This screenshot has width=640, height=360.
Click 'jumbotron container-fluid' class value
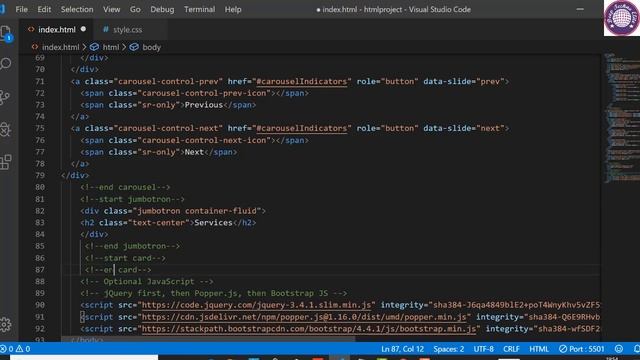(199, 211)
